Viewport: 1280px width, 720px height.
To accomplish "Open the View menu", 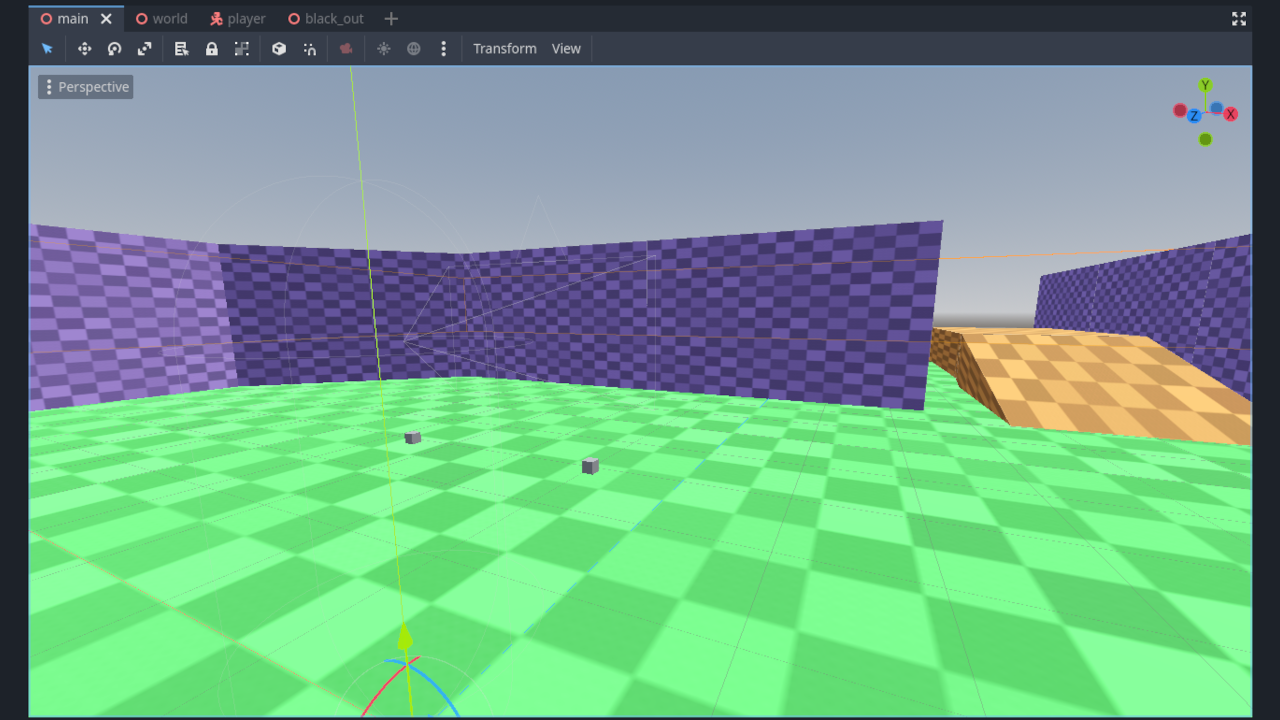I will (566, 48).
